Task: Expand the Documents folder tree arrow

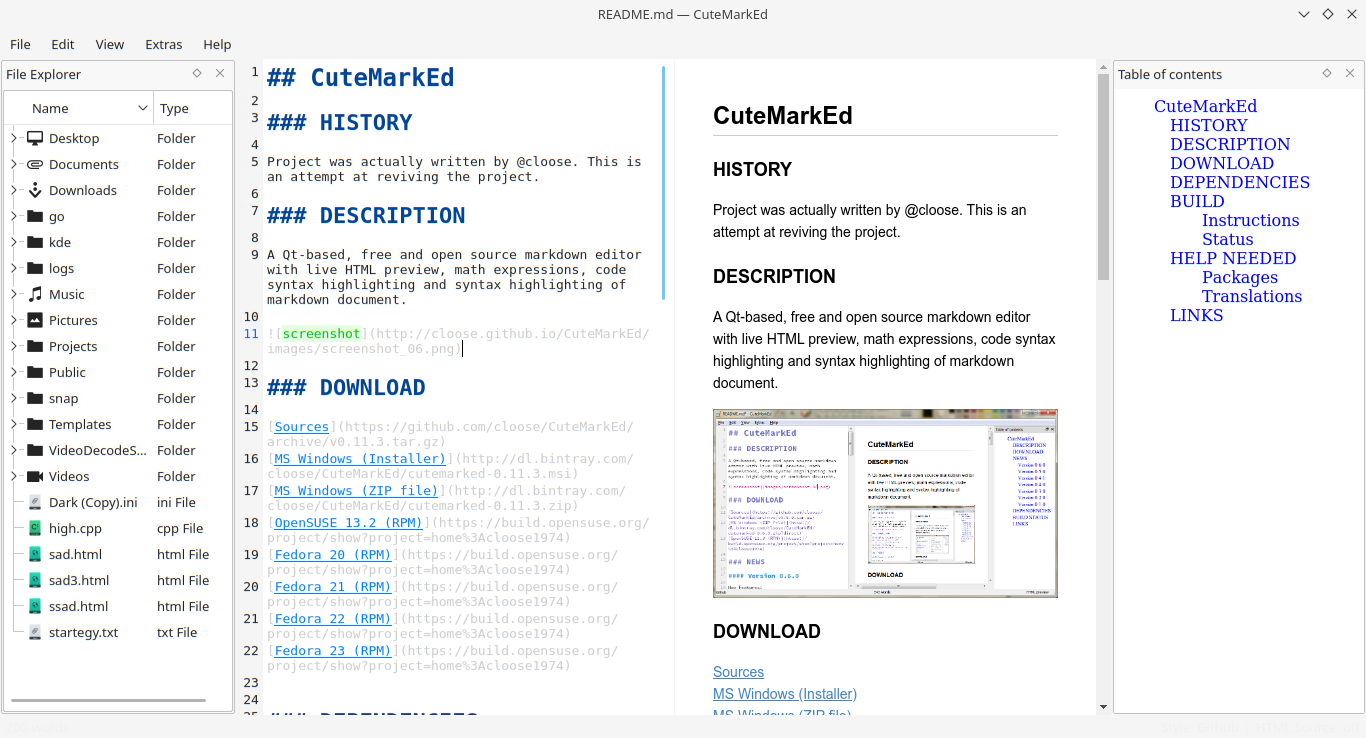Action: [14, 164]
